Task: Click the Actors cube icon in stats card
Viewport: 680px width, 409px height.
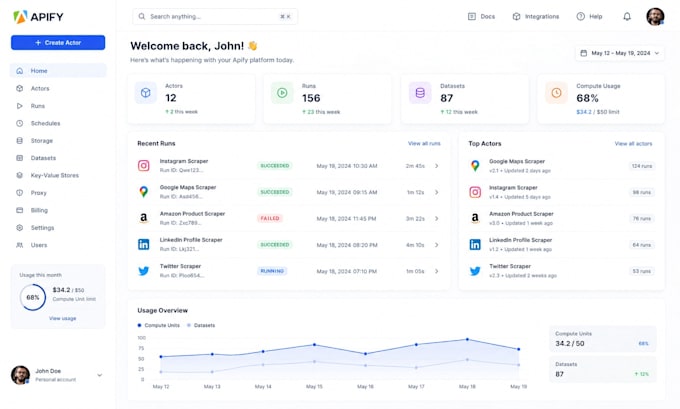Action: 146,93
